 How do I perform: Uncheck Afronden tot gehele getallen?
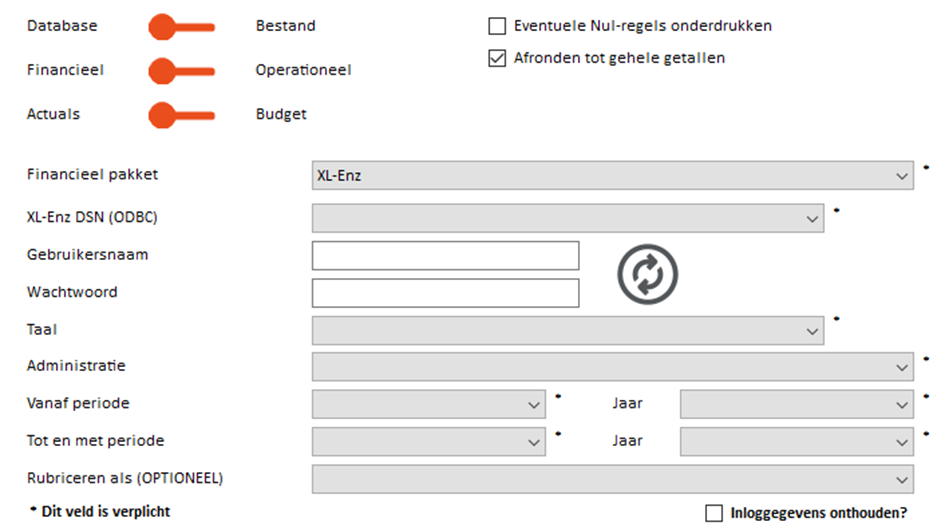coord(497,58)
